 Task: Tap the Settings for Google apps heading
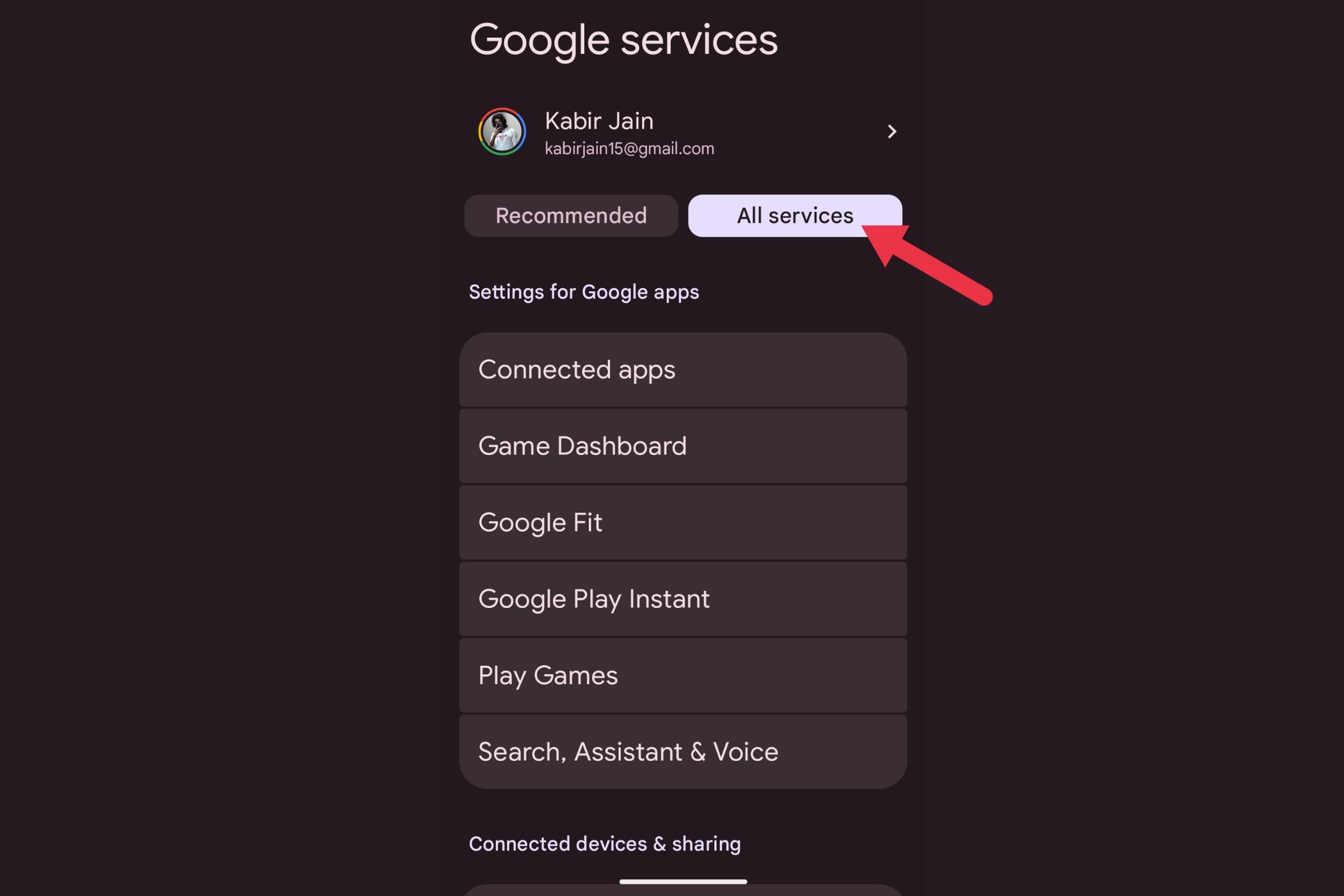click(584, 292)
